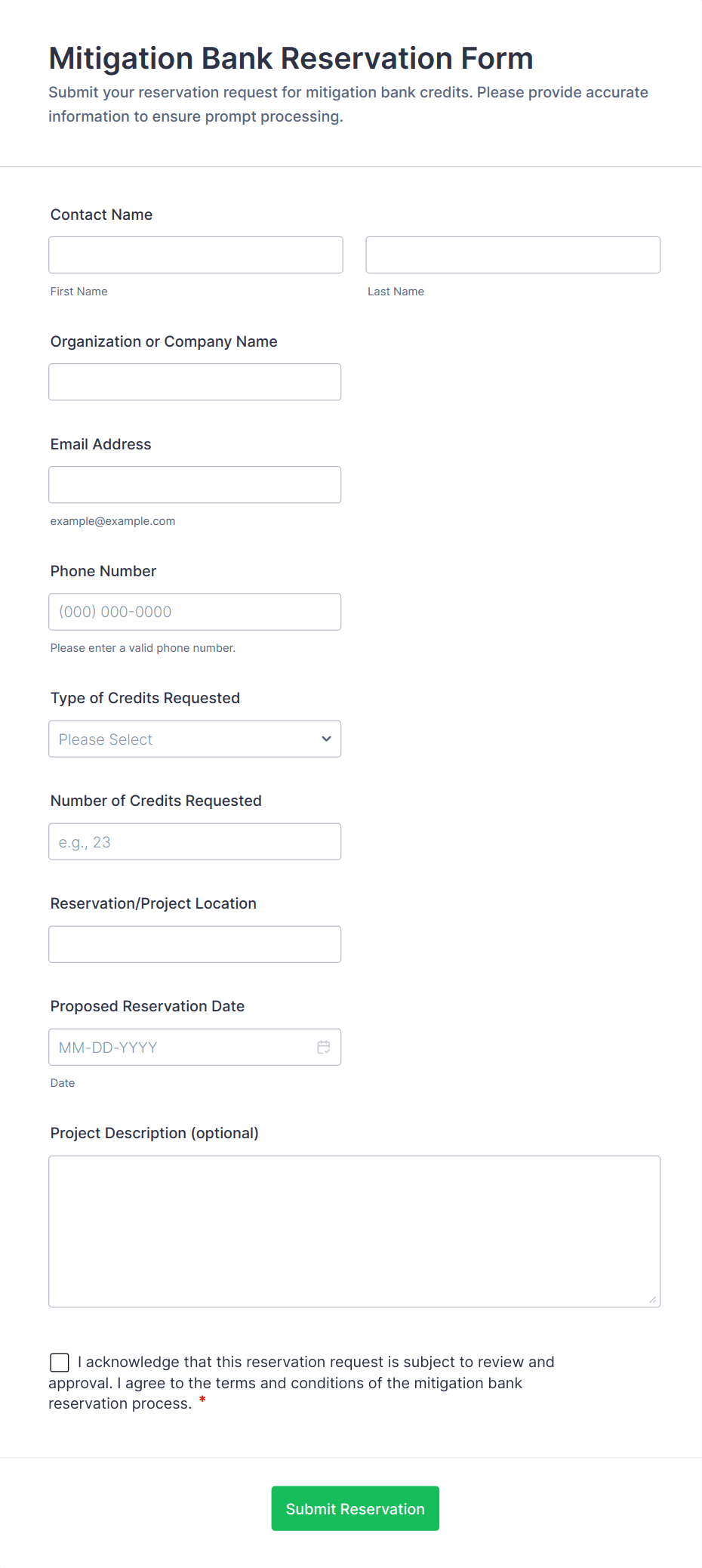The image size is (702, 1568).
Task: Click the Email Address text box
Action: coord(195,485)
